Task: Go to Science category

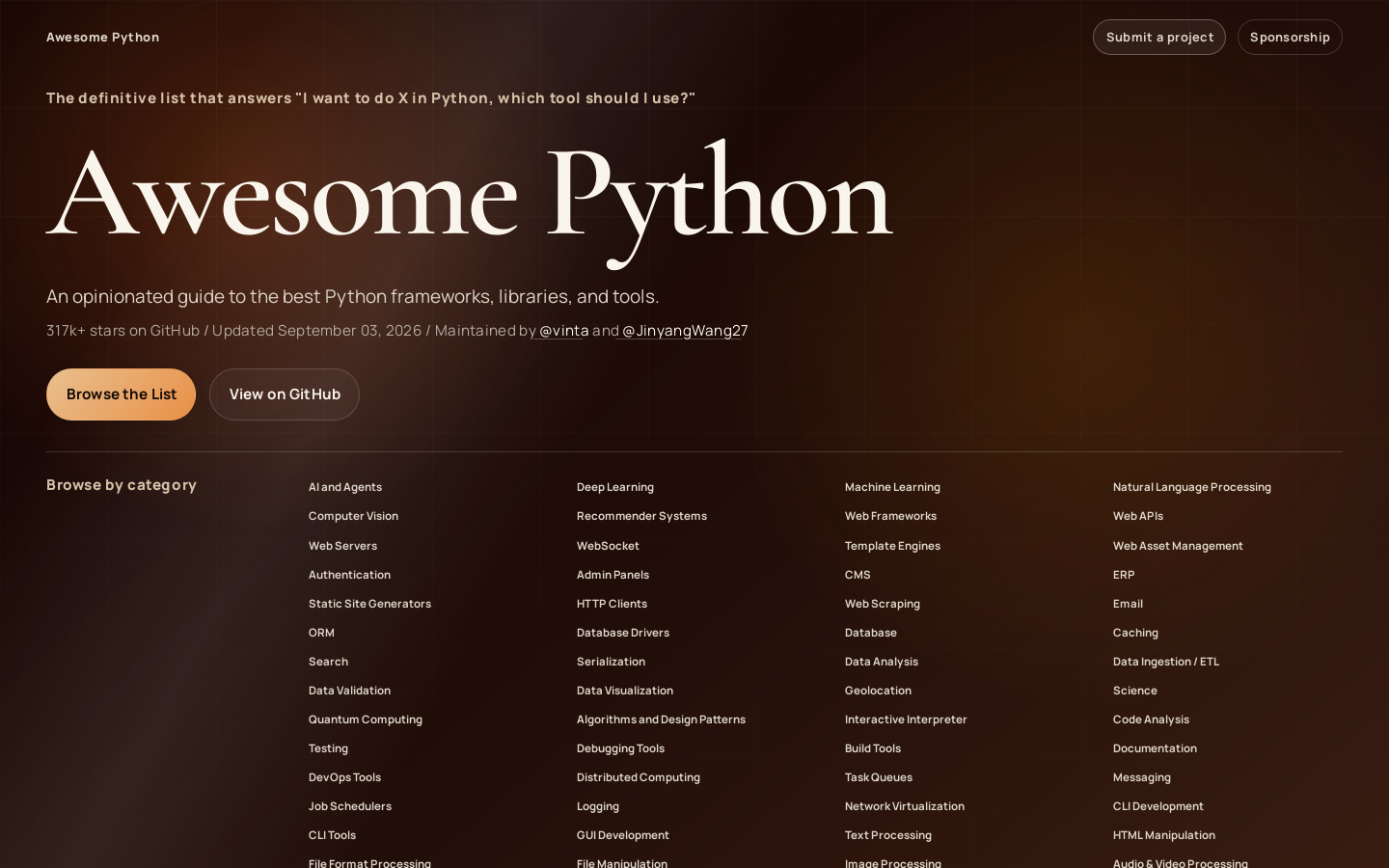Action: (1135, 691)
